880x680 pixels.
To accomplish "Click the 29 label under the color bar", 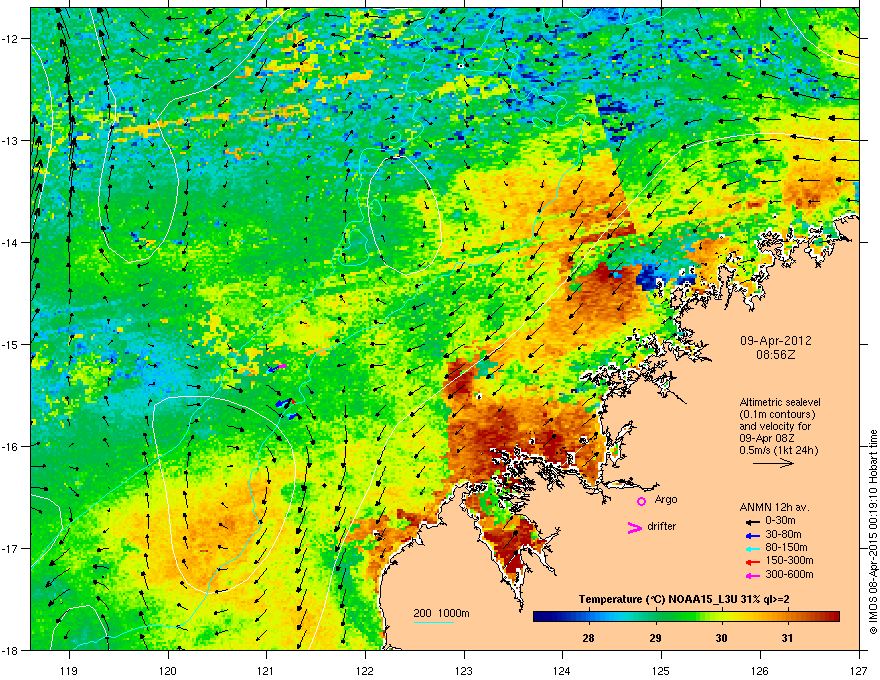I will 655,638.
